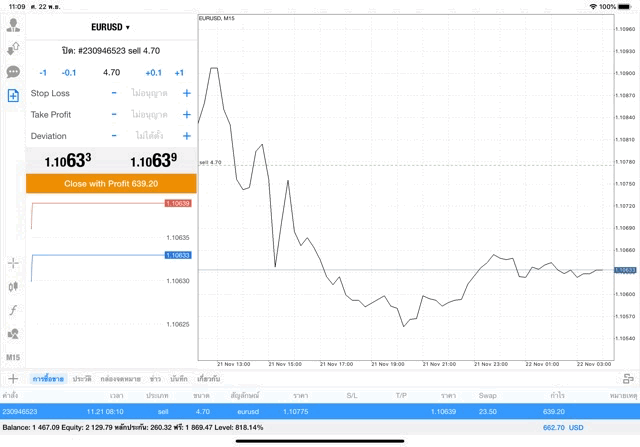Open the M15 timeframe selector
This screenshot has width=640, height=447.
[x=13, y=357]
